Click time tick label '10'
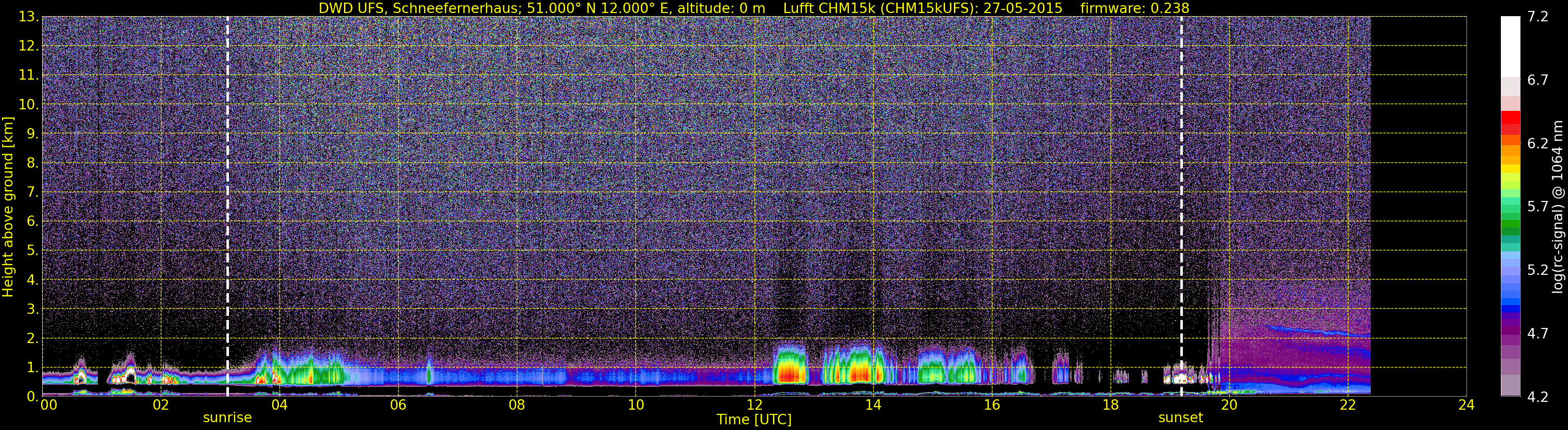The height and width of the screenshot is (430, 1568). (635, 404)
